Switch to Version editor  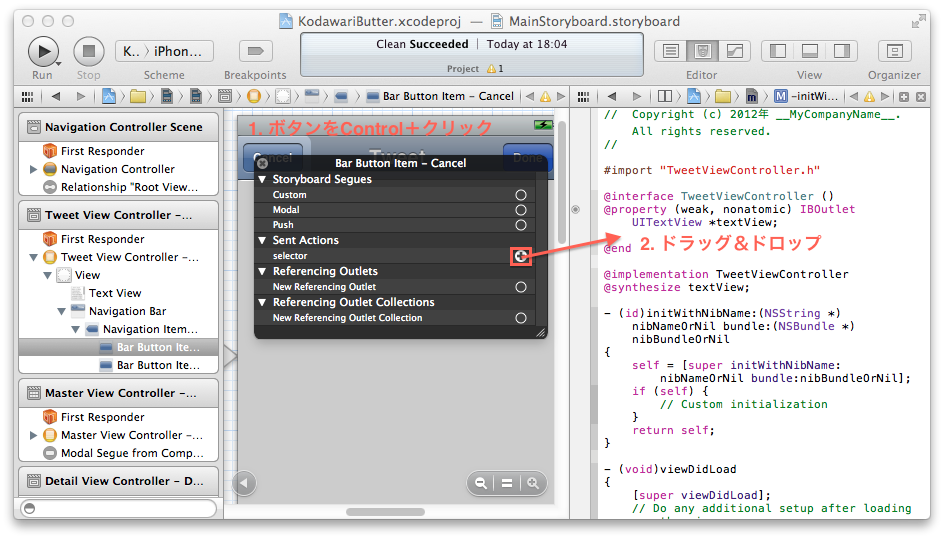click(x=734, y=51)
